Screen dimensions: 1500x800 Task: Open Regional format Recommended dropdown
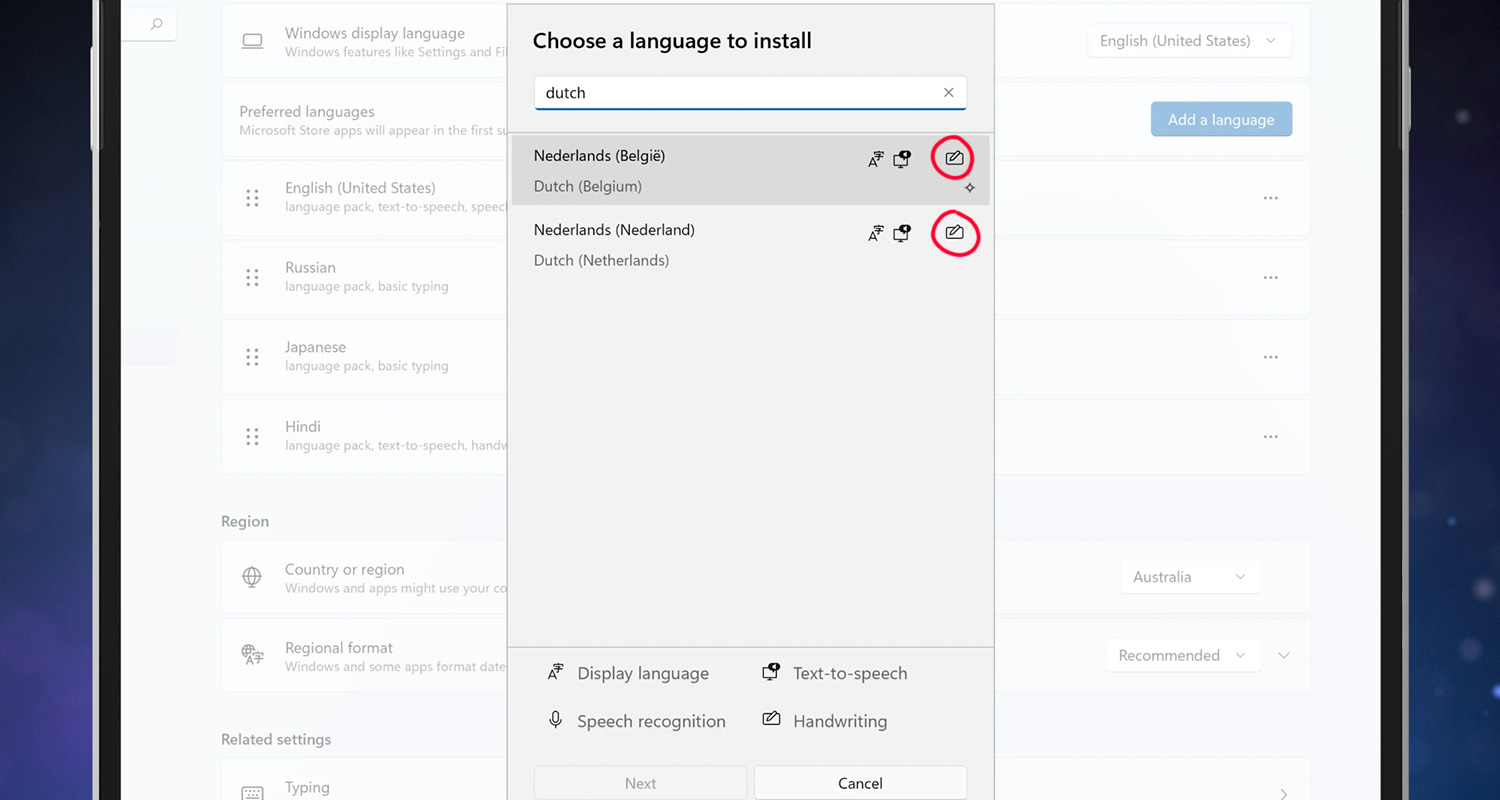point(1181,656)
